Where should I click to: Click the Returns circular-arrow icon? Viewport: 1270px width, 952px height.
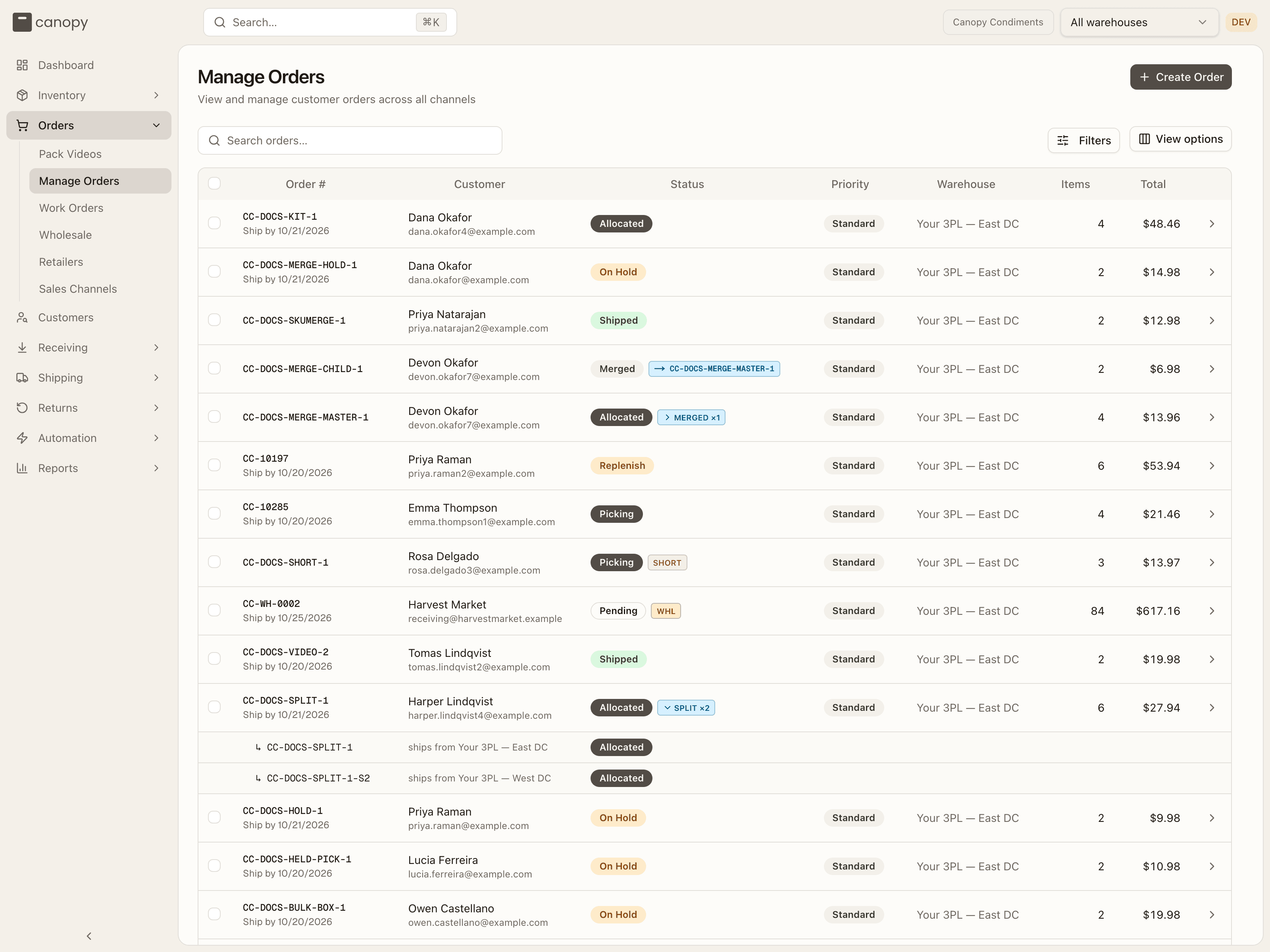pyautogui.click(x=22, y=408)
